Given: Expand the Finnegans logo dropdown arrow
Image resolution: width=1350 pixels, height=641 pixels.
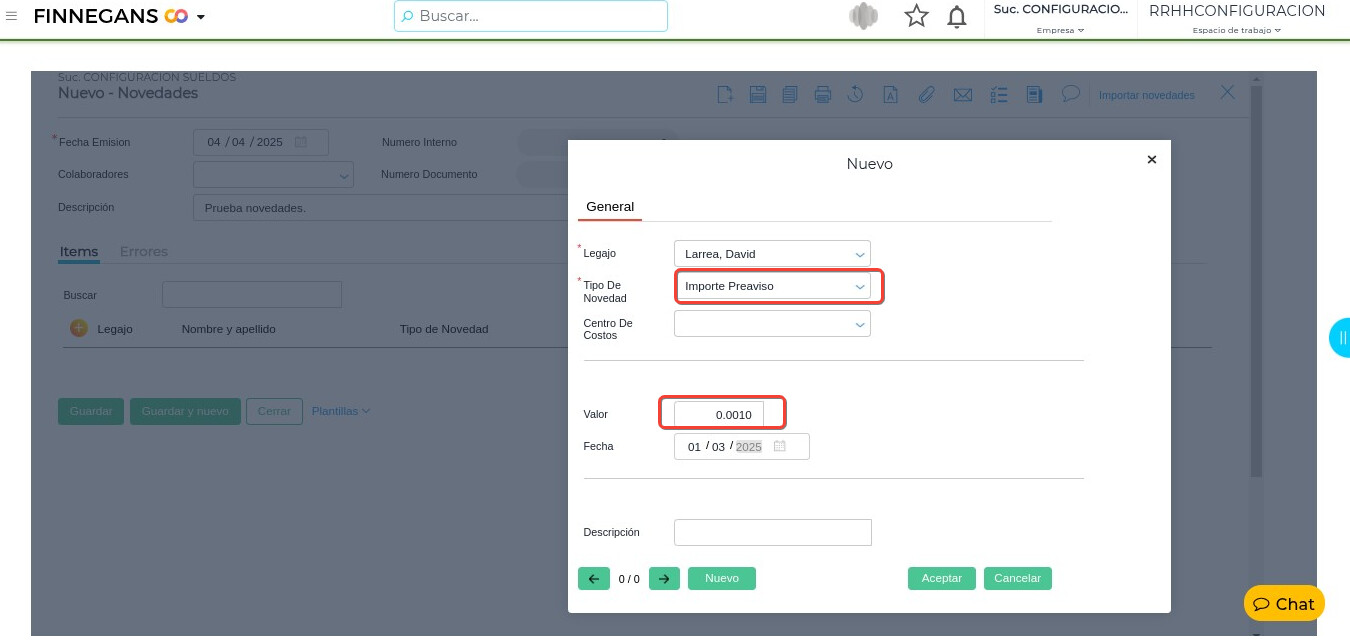Looking at the screenshot, I should 201,17.
